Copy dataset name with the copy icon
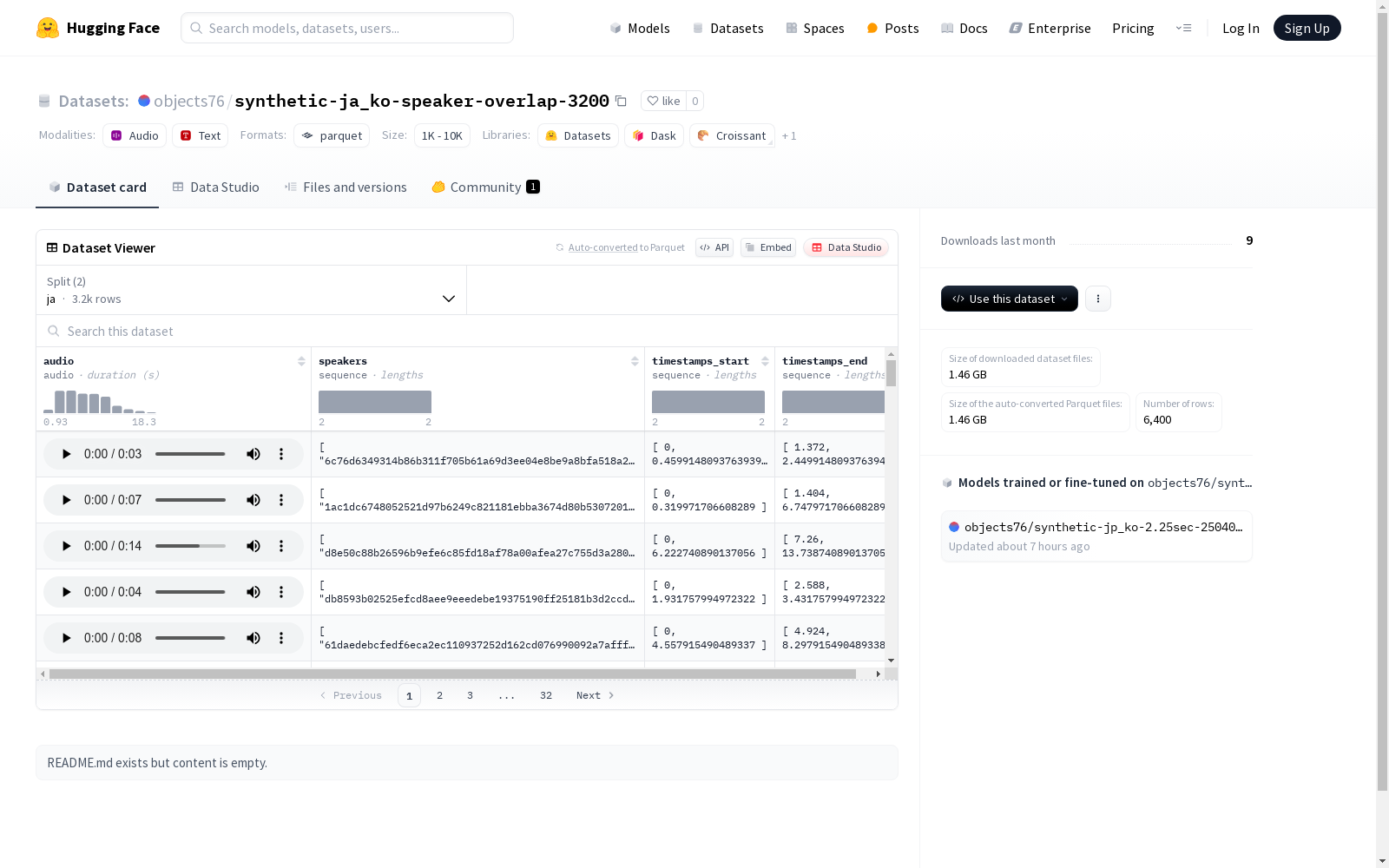The image size is (1389, 868). tap(621, 101)
